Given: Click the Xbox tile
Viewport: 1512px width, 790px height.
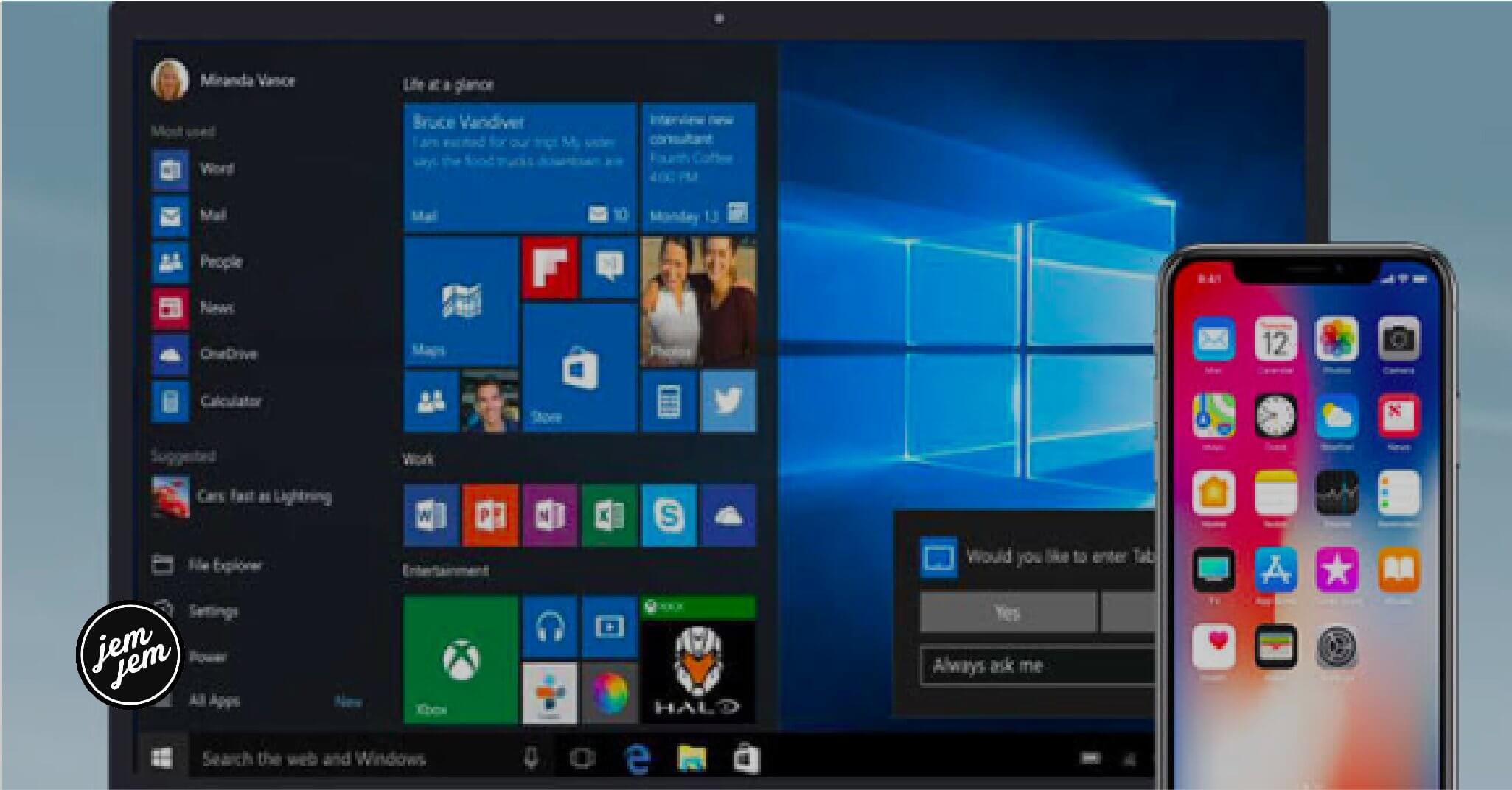Looking at the screenshot, I should coord(461,660).
